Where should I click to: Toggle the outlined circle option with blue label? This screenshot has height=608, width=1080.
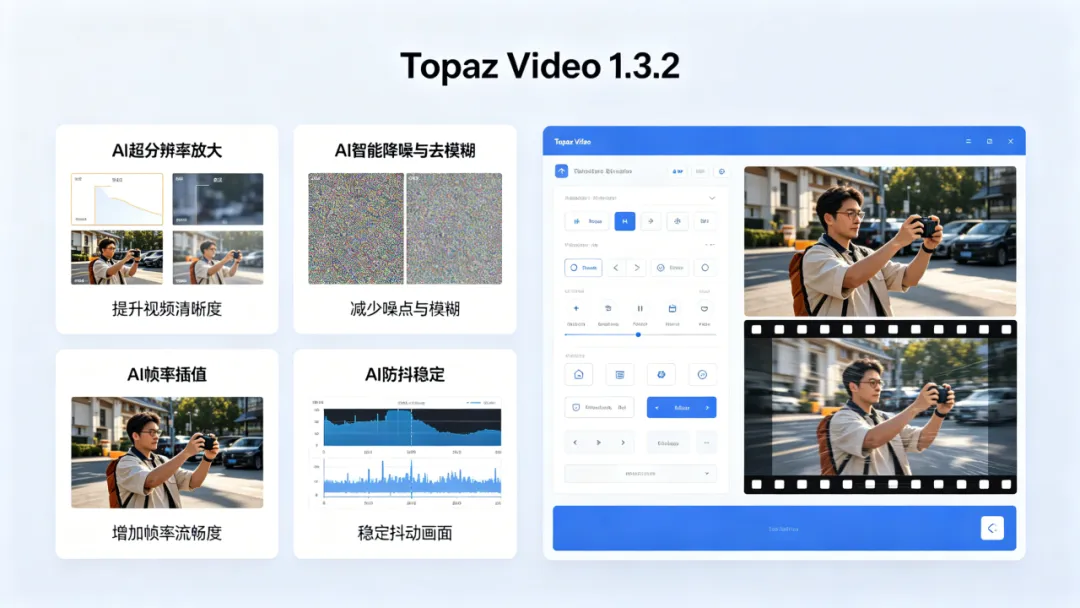point(583,268)
